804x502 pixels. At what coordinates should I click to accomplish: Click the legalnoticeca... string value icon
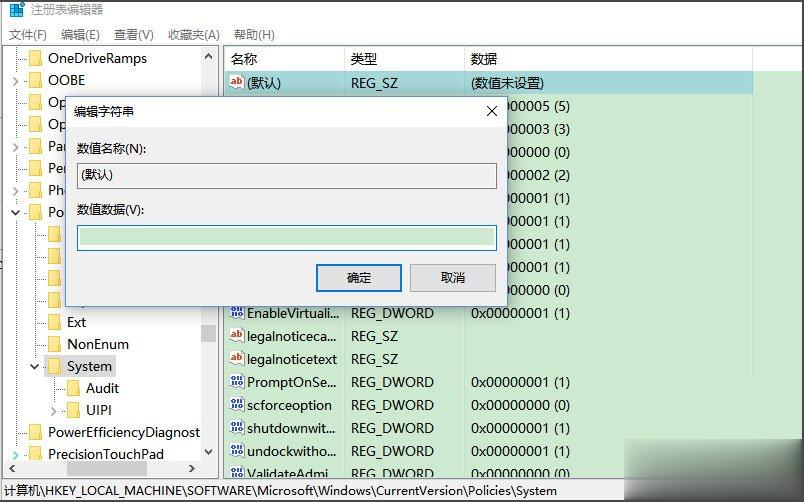point(236,335)
